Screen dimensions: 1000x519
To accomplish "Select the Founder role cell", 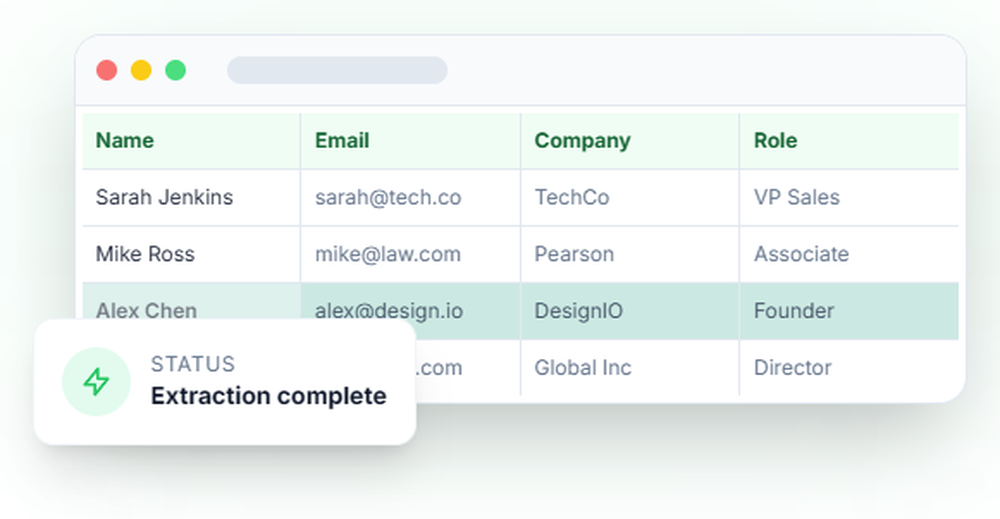I will click(x=793, y=311).
